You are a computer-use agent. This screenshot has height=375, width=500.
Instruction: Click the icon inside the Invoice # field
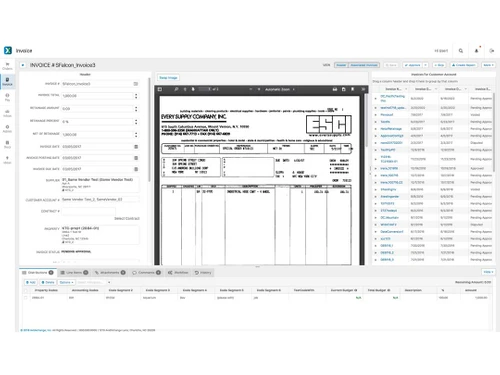click(136, 84)
